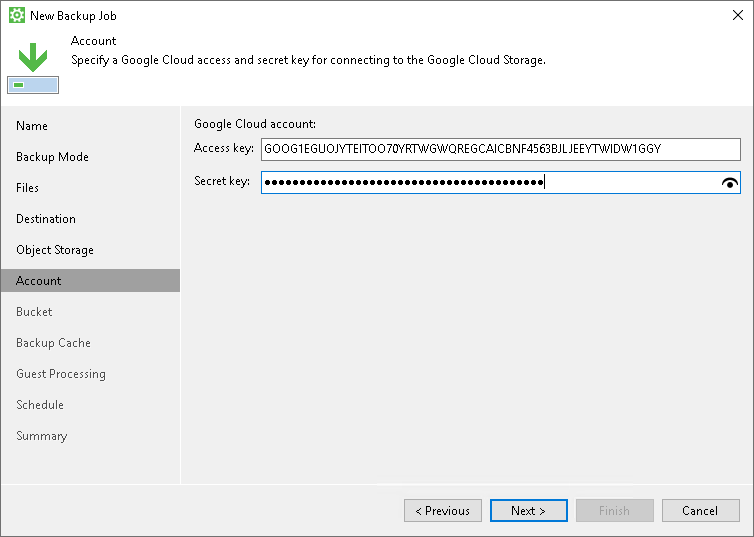
Task: Click the Veeam gear icon in the title bar
Action: pos(17,15)
